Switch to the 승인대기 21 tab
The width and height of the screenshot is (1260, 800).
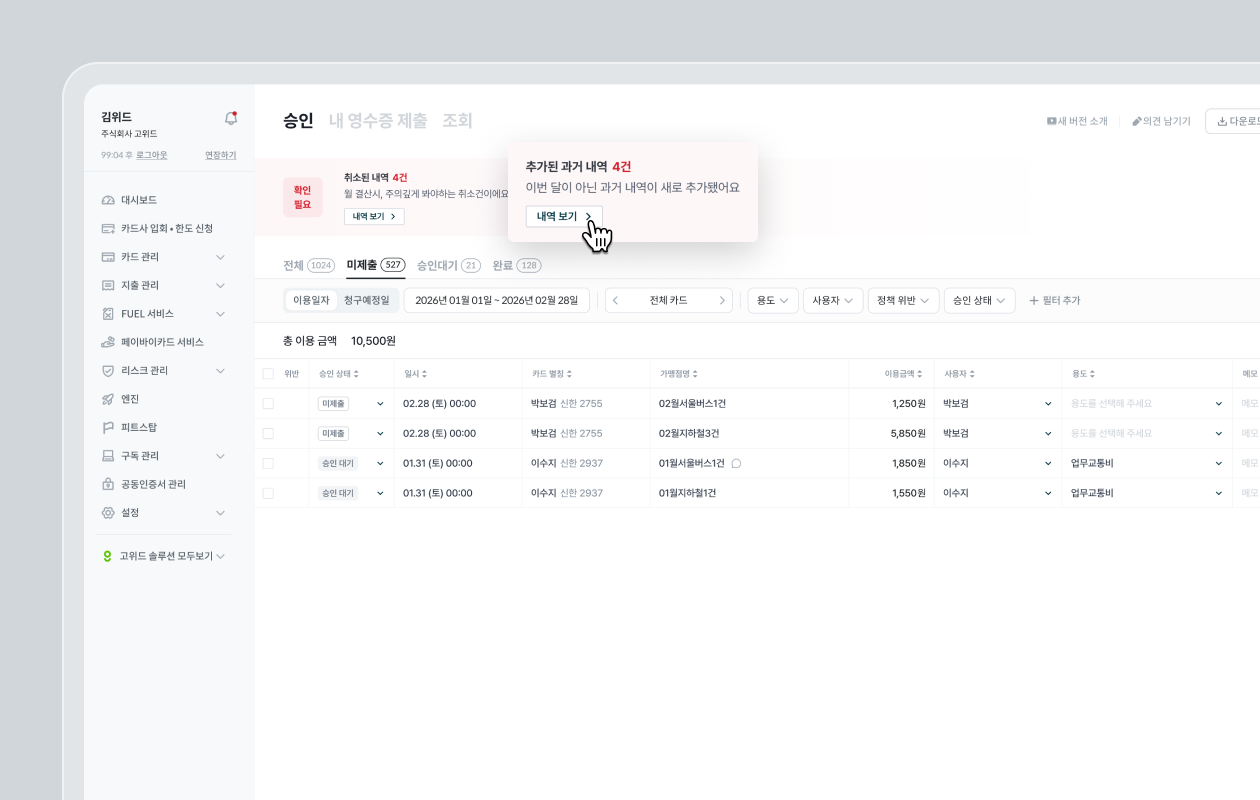(x=449, y=265)
